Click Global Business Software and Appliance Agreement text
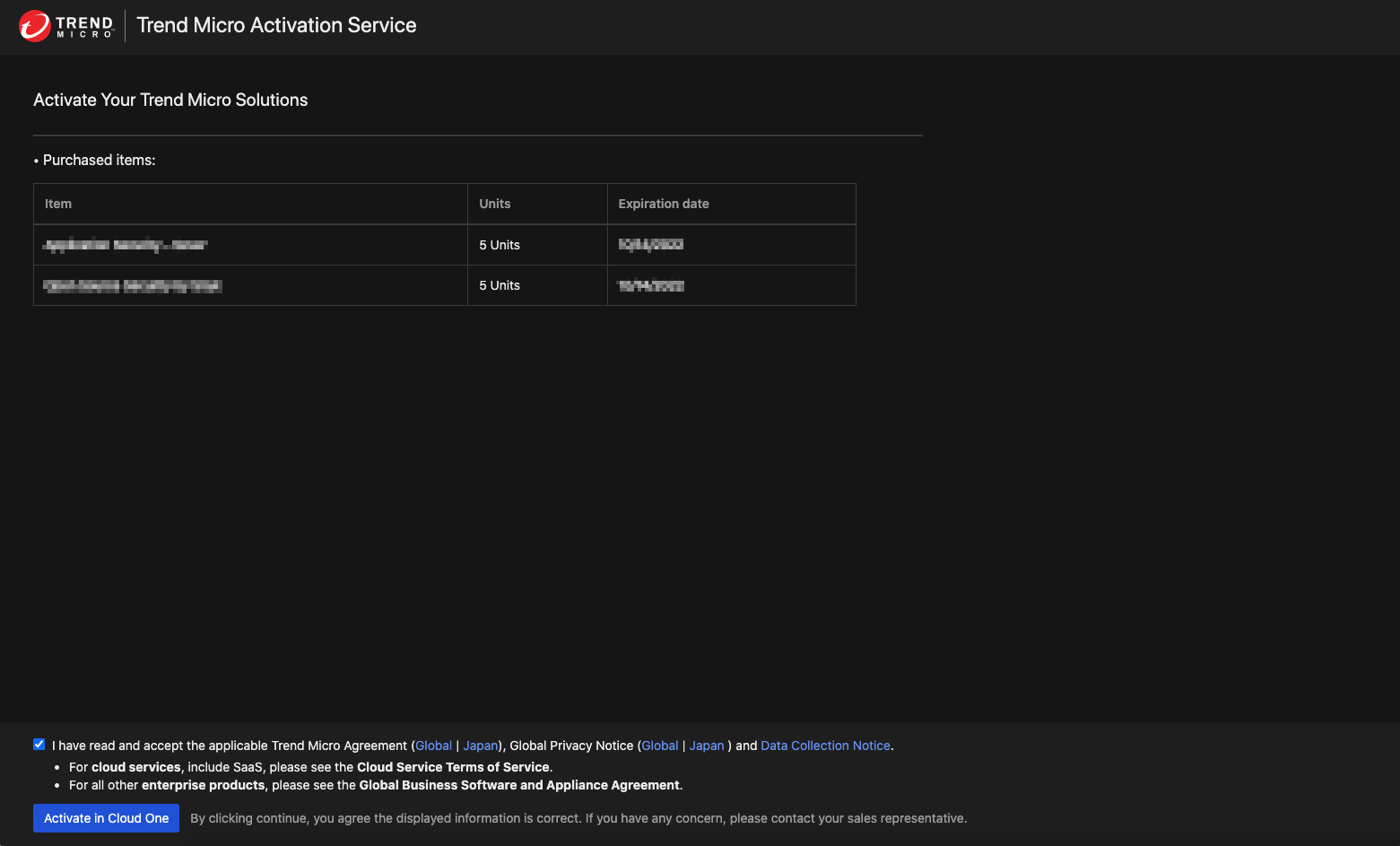 pyautogui.click(x=519, y=785)
